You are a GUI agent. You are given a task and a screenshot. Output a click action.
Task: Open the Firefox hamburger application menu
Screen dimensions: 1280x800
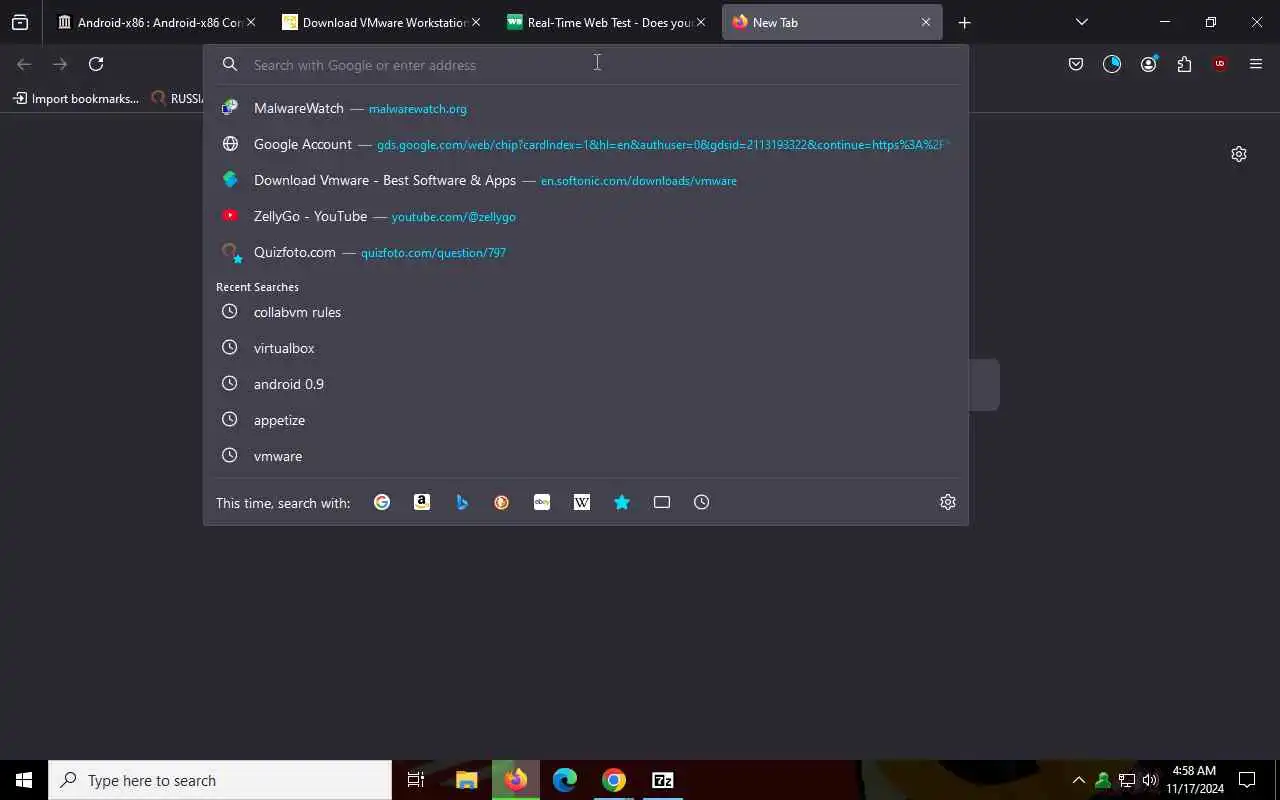(1256, 64)
